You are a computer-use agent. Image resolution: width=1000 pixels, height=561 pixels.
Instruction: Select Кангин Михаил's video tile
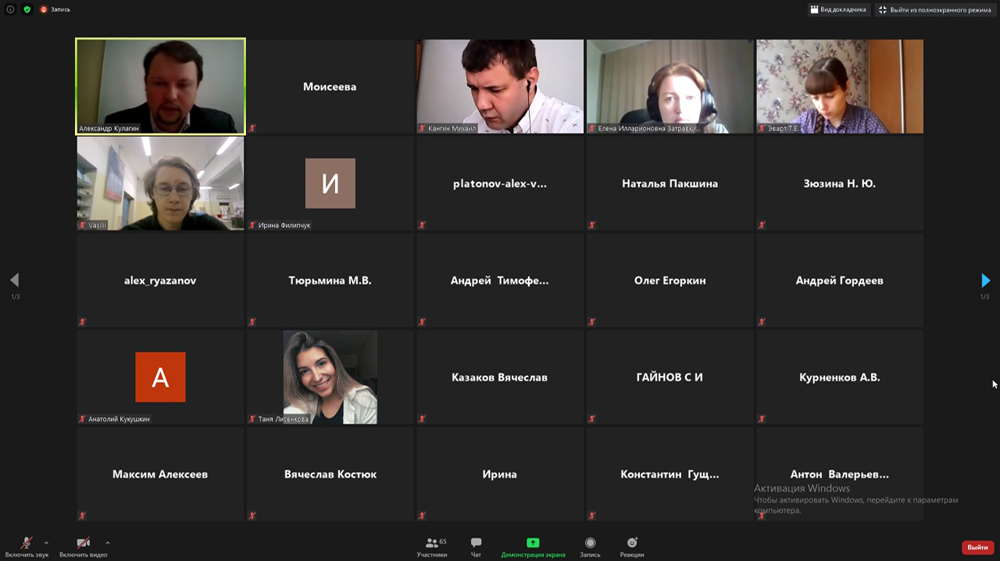(x=500, y=86)
